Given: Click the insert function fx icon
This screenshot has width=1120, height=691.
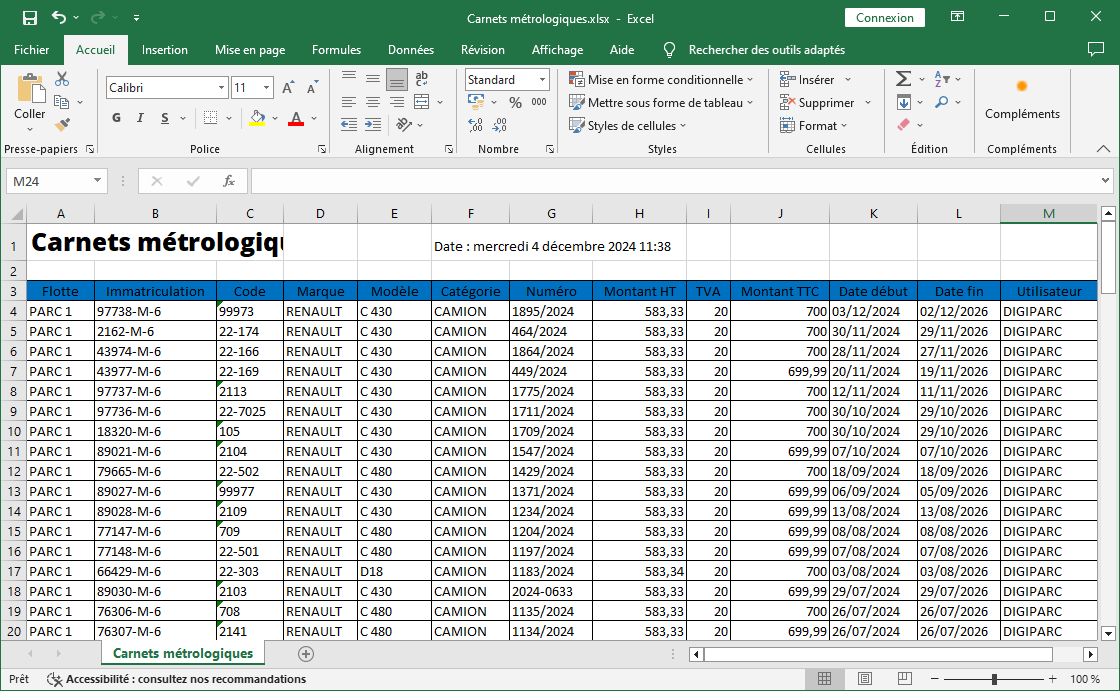Looking at the screenshot, I should [229, 182].
